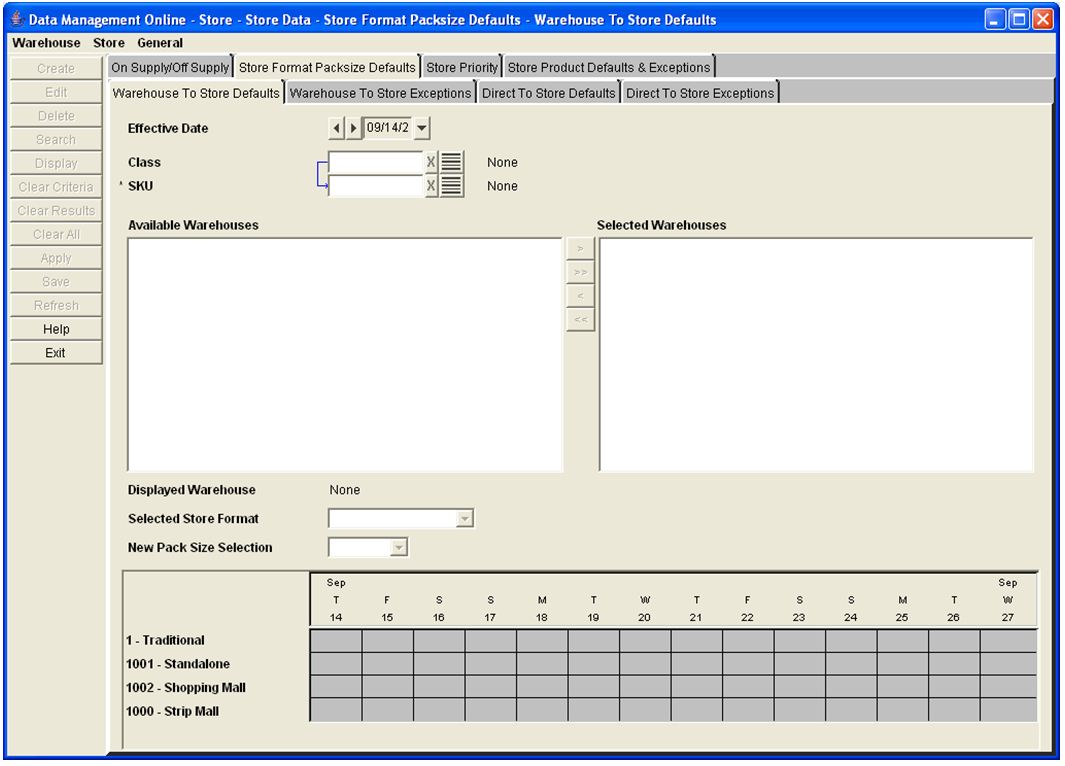
Task: Click the SKU field clear X icon
Action: click(x=431, y=186)
